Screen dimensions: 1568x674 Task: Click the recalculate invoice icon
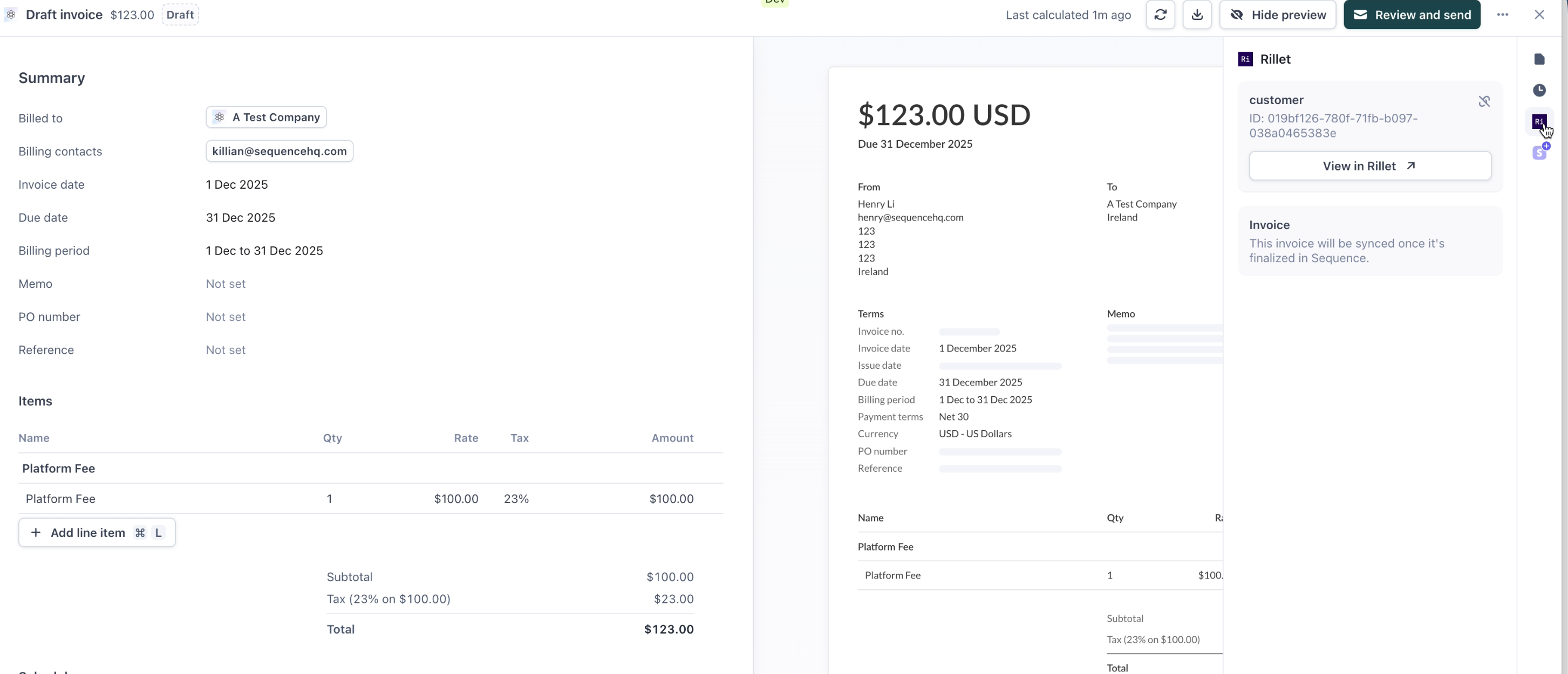[1160, 15]
